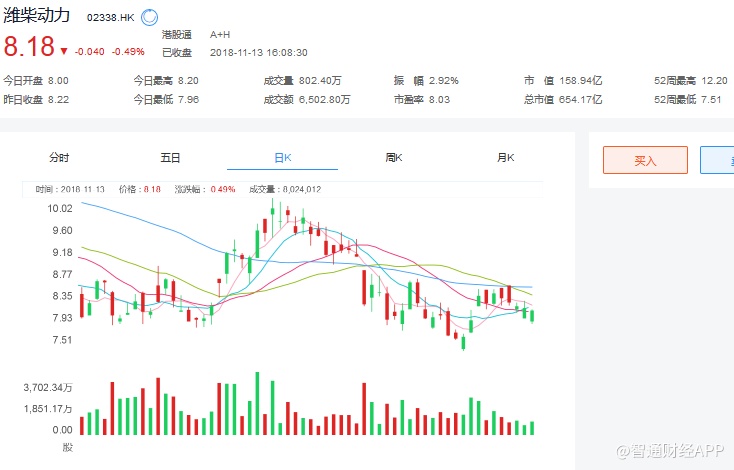
Task: Click the 3,702.34万 volume axis label
Action: 47,386
